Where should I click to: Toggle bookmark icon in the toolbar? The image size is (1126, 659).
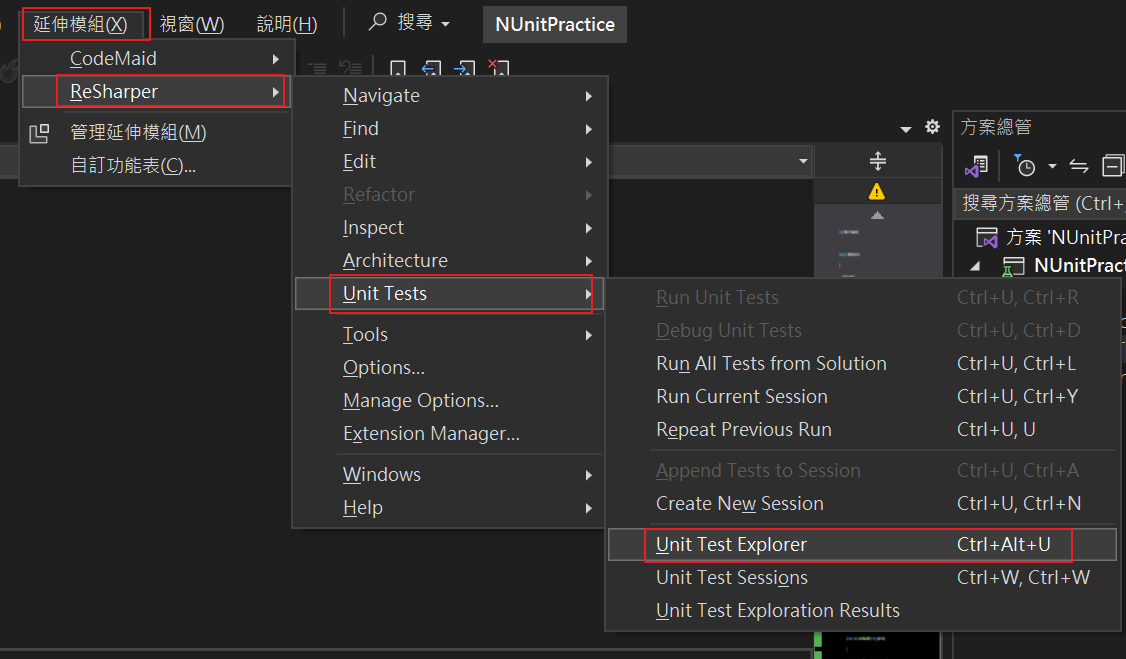398,69
